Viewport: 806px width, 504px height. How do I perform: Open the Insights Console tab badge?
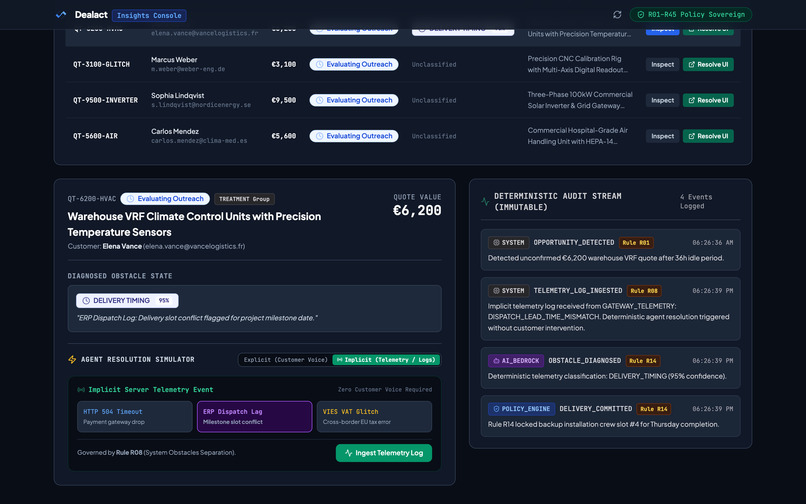(149, 15)
